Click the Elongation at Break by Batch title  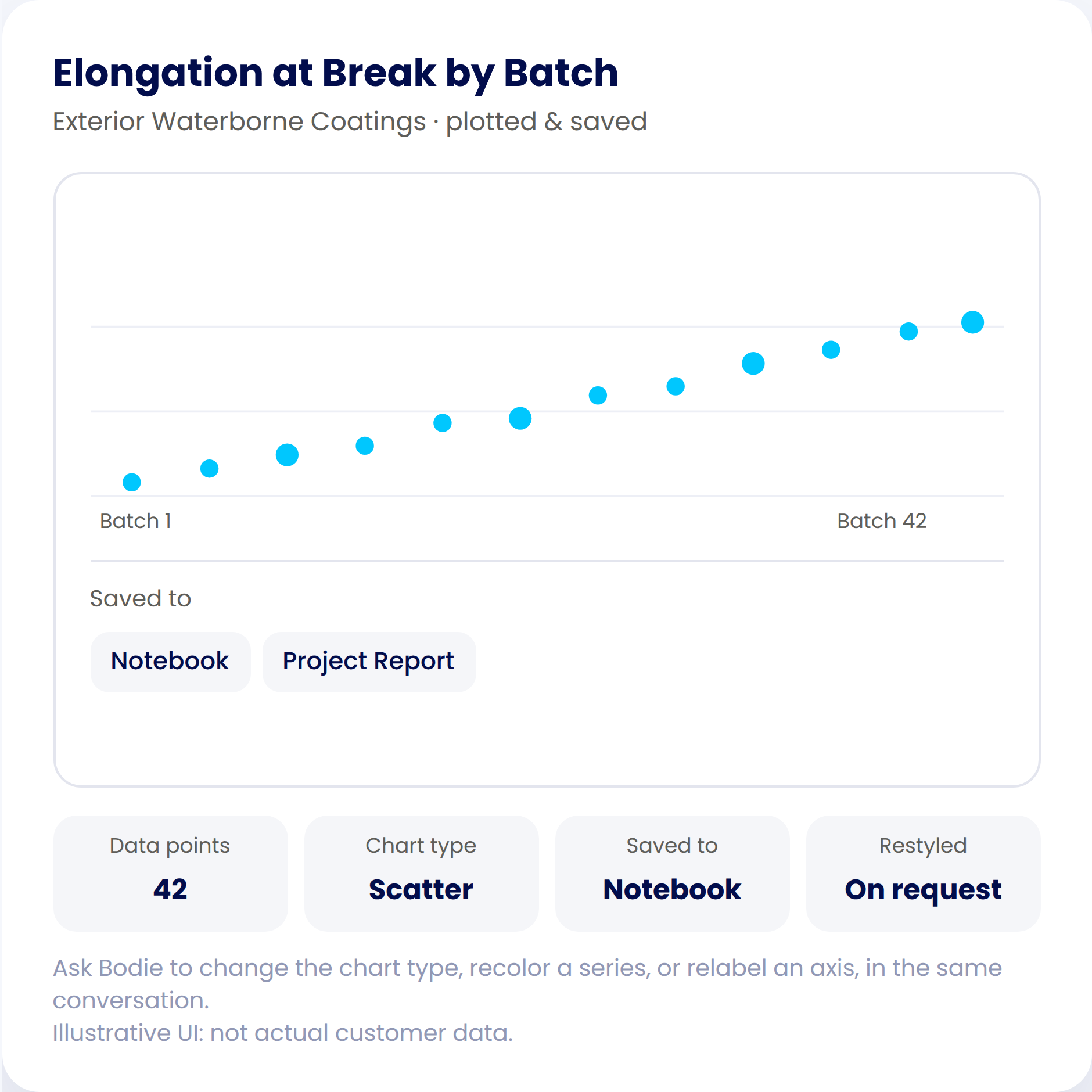(x=336, y=74)
